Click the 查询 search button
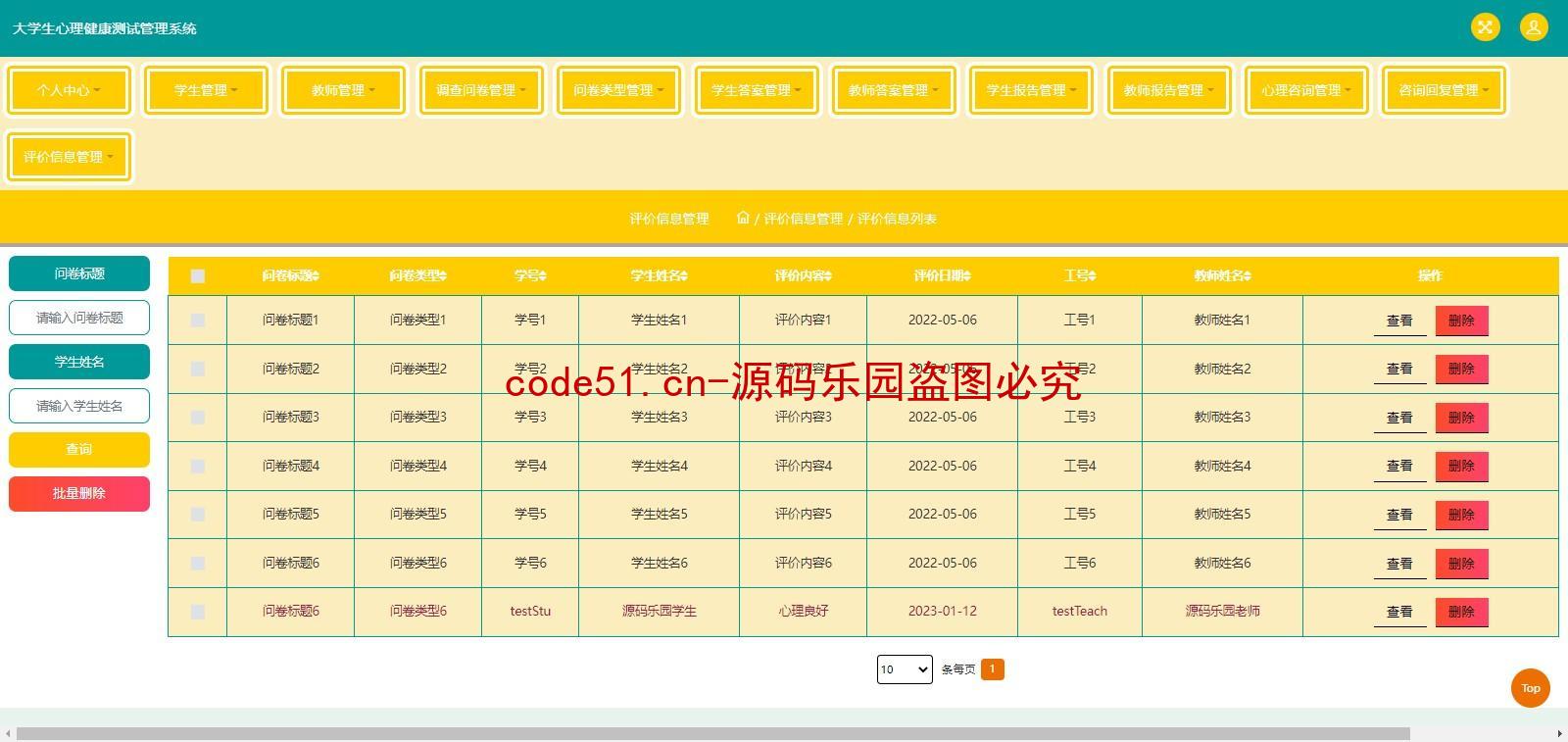Image resolution: width=1568 pixels, height=742 pixels. click(79, 450)
